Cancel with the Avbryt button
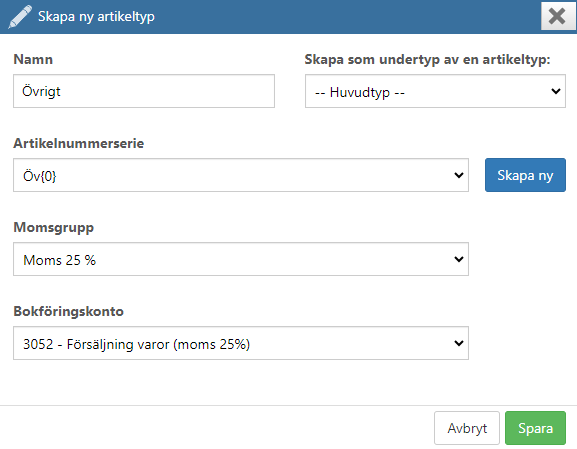577x449 pixels. click(467, 428)
